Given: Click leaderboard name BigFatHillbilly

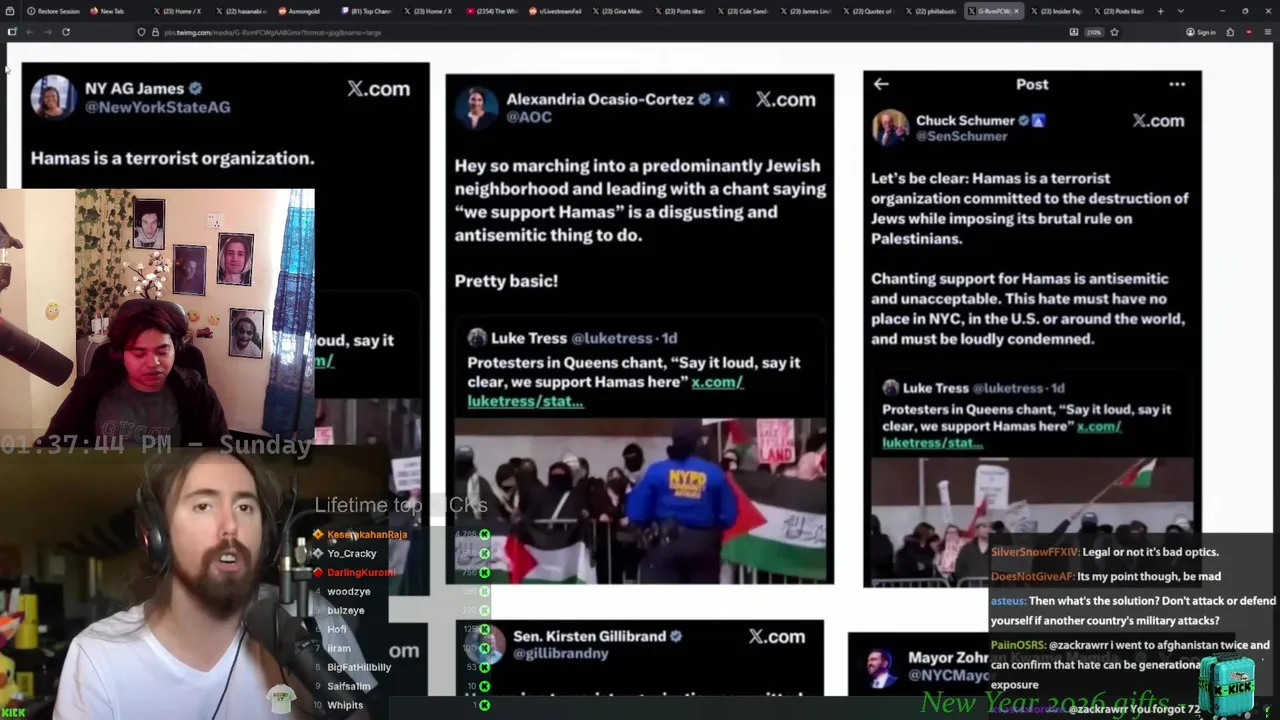Looking at the screenshot, I should point(359,667).
